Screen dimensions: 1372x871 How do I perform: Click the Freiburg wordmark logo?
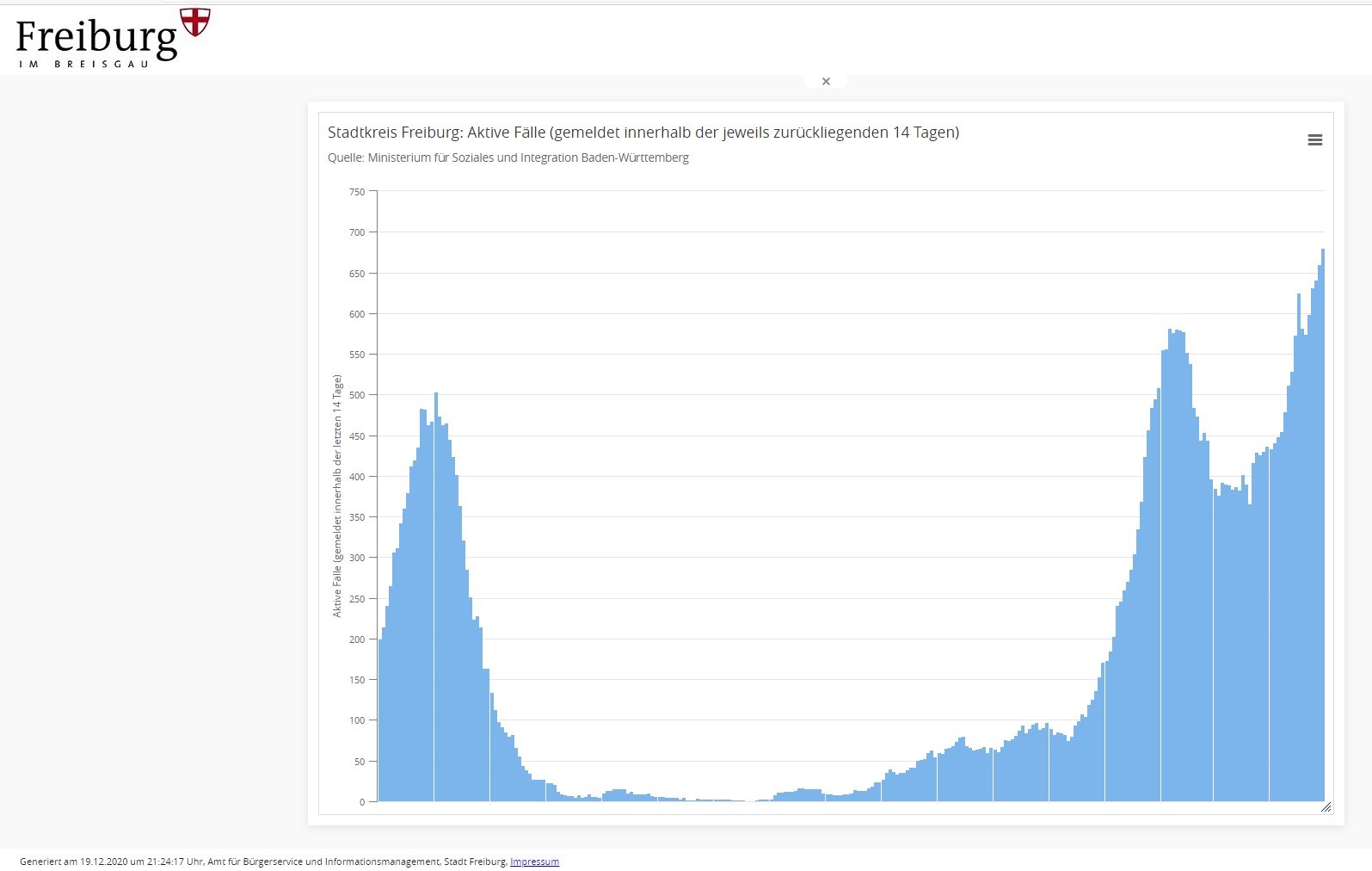(96, 39)
